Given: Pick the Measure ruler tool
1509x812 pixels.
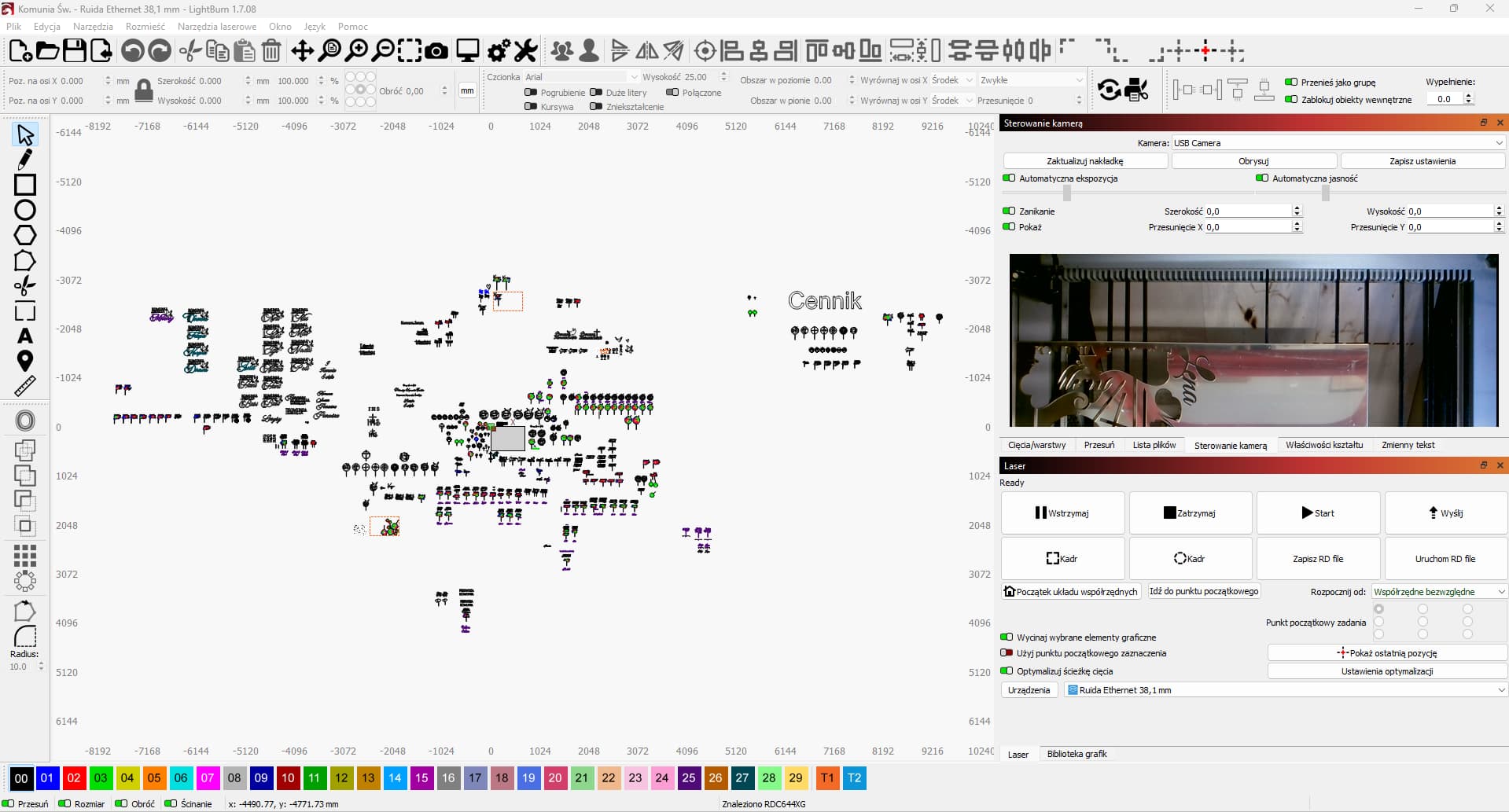Looking at the screenshot, I should [25, 386].
